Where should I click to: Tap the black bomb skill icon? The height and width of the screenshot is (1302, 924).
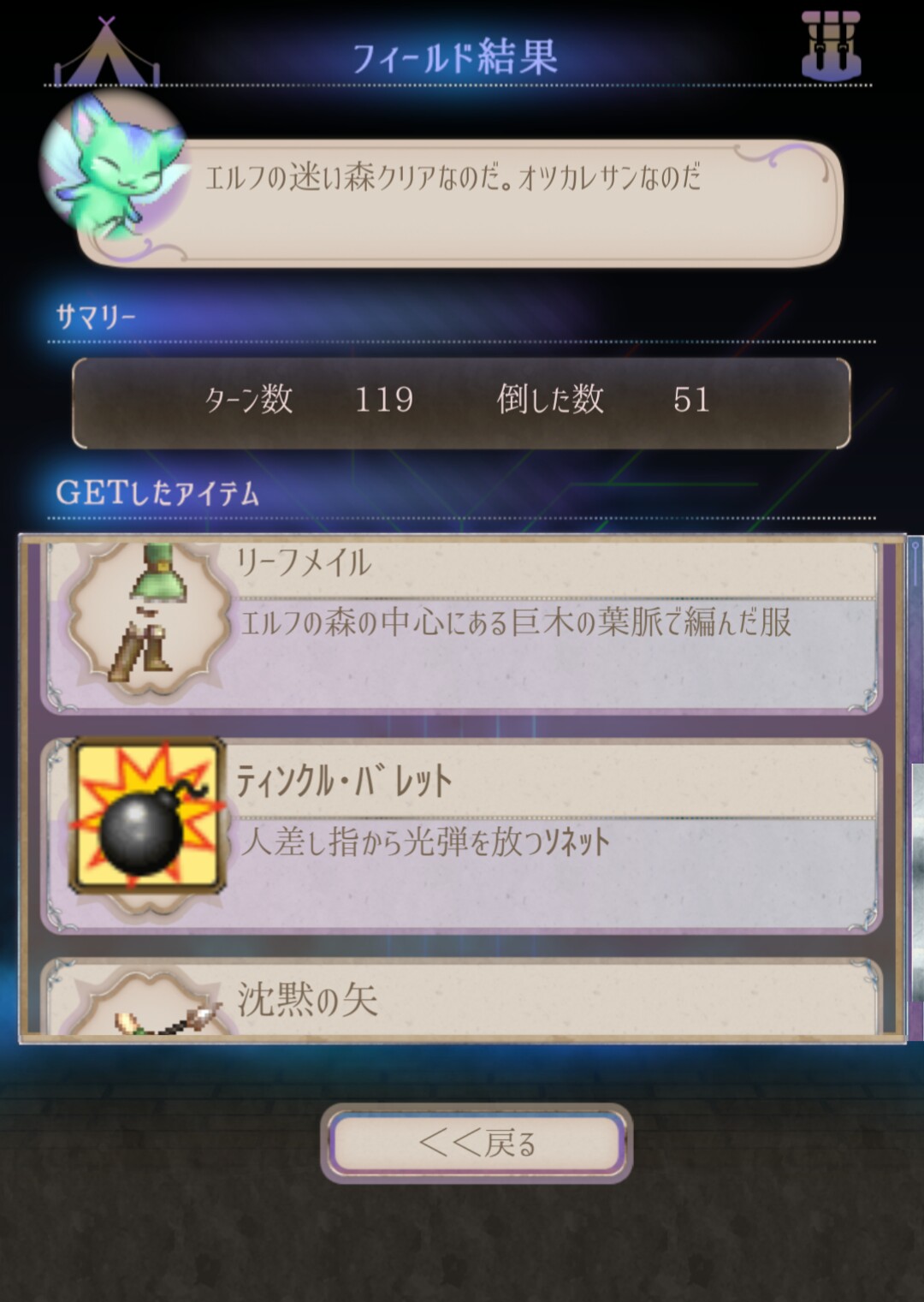pyautogui.click(x=147, y=817)
